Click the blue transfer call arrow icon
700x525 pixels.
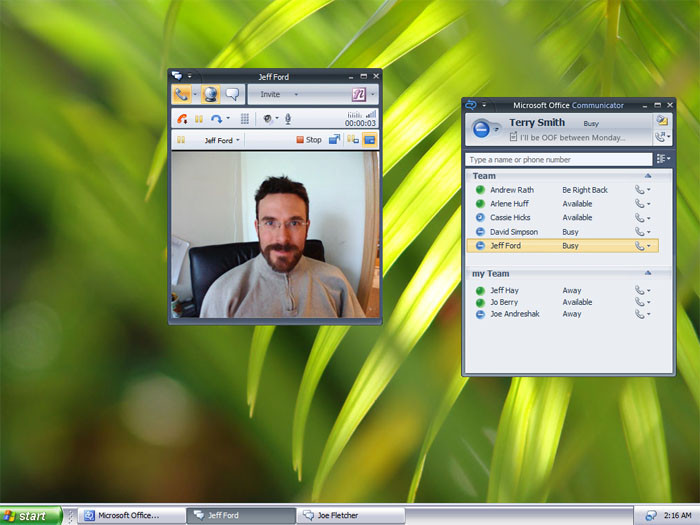217,119
